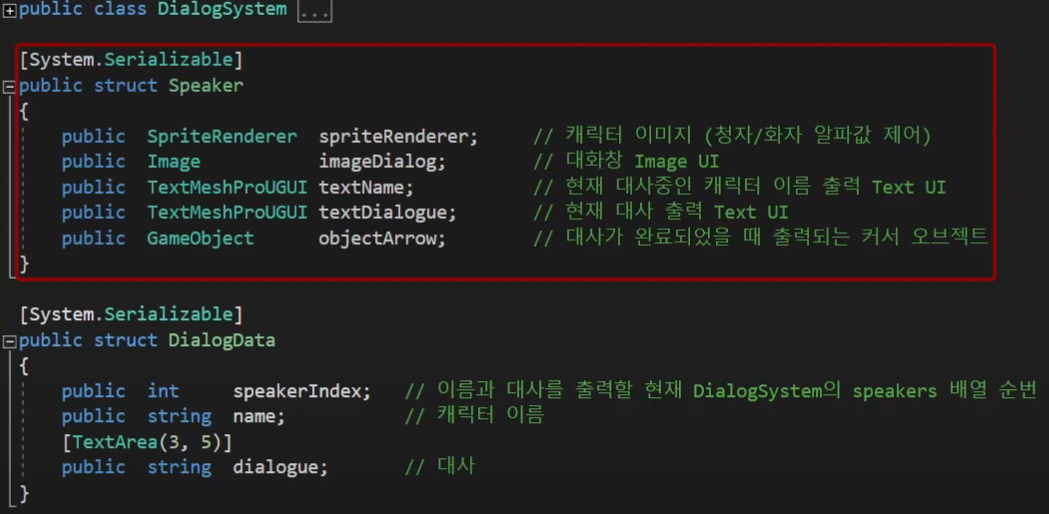
Task: Click the GameObject type name
Action: (x=201, y=238)
